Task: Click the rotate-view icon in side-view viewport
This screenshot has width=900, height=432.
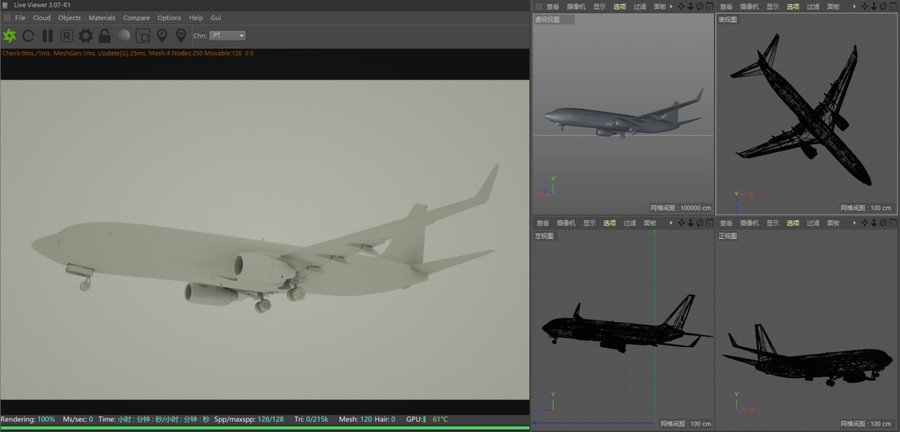Action: coord(700,223)
